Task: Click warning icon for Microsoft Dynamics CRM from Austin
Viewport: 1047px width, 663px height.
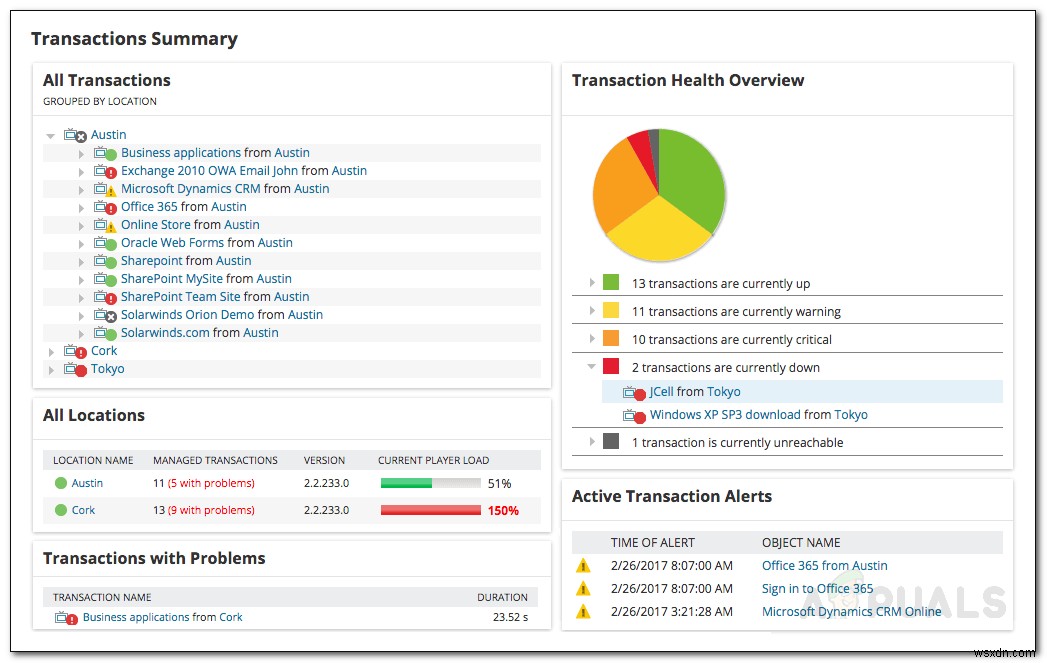Action: click(x=105, y=190)
